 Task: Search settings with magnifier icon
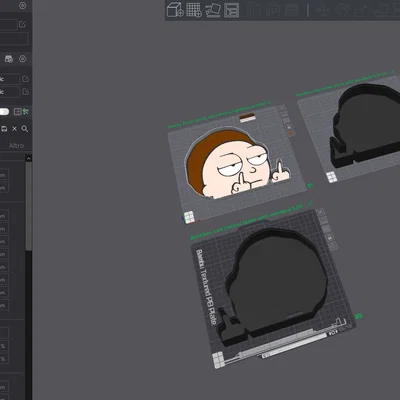[25, 129]
